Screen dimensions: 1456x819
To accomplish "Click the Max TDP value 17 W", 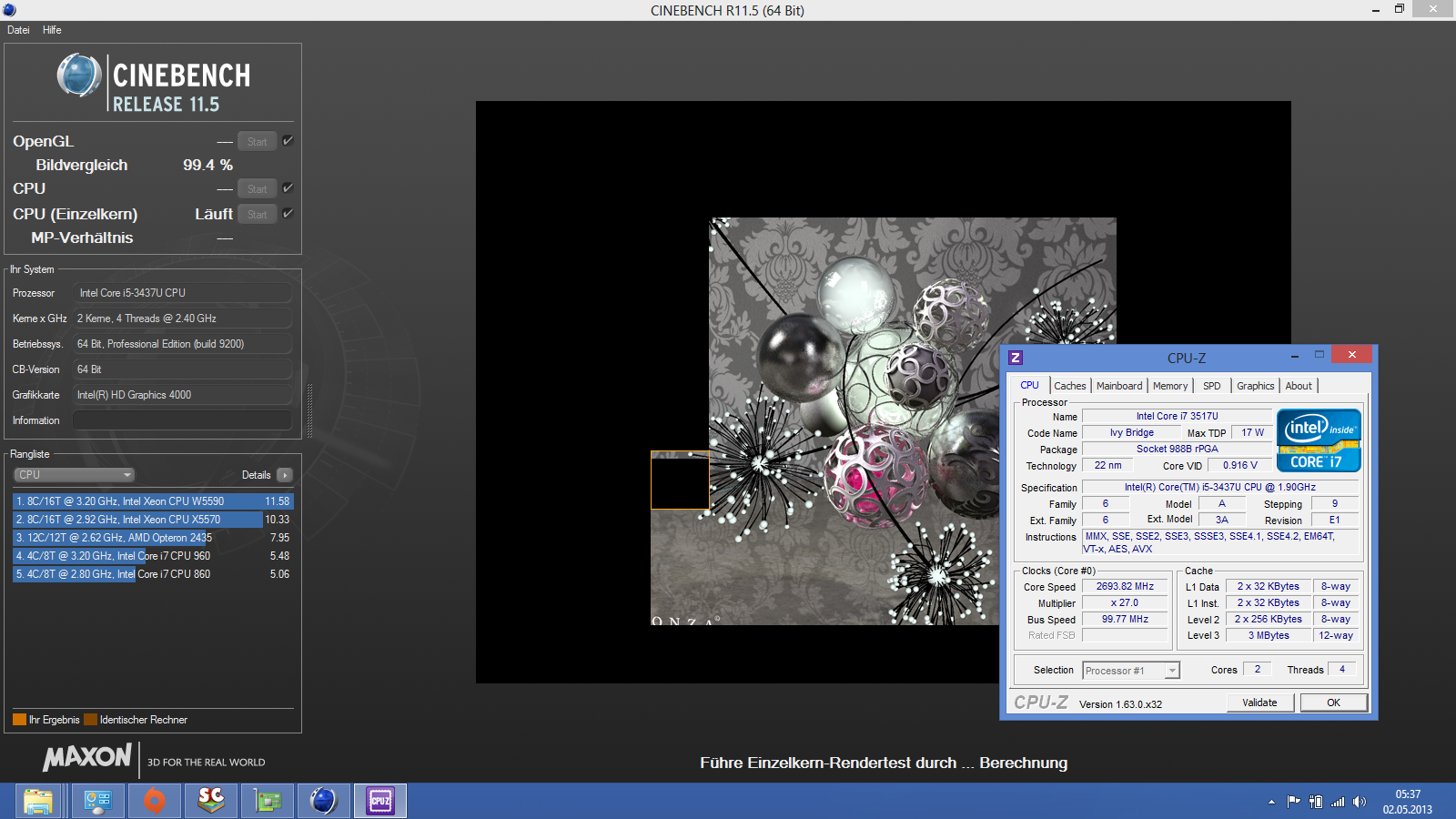I will [1252, 433].
